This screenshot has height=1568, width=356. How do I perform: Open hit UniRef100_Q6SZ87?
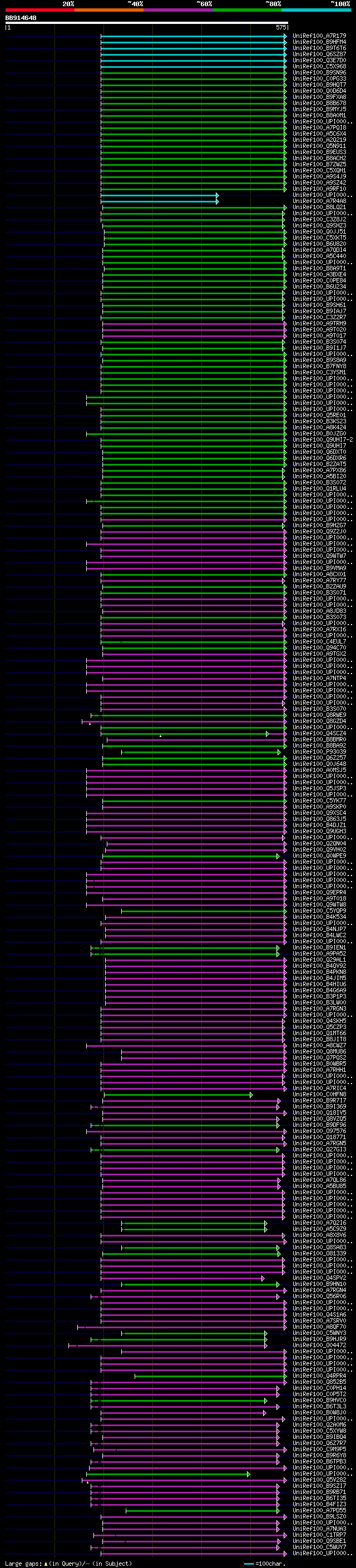(x=319, y=54)
